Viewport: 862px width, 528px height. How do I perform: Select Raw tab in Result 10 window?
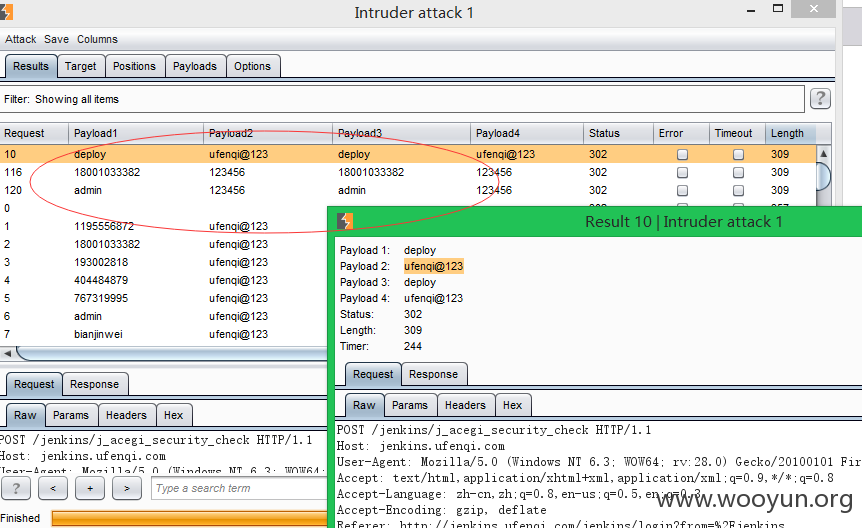364,405
